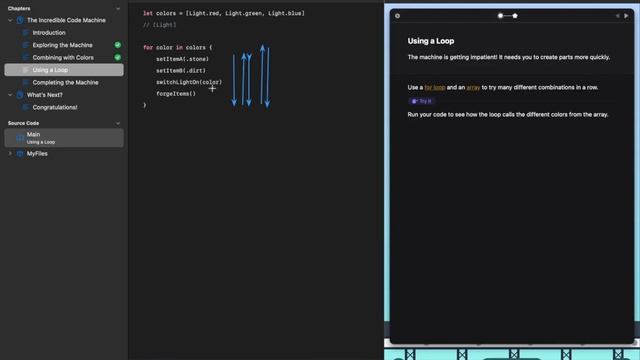Image resolution: width=640 pixels, height=360 pixels.
Task: Click the setItemB(.dirt) code line
Action: click(x=181, y=71)
